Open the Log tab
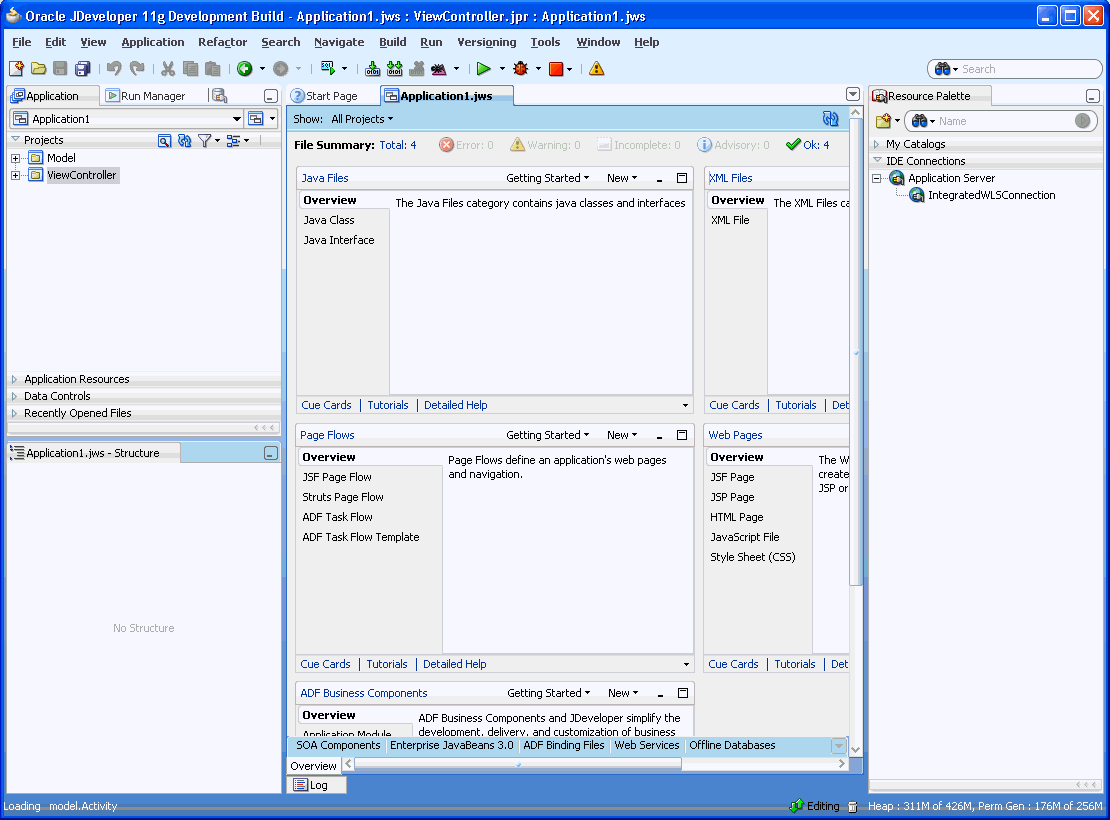Screen dimensions: 1110x820 [316, 785]
